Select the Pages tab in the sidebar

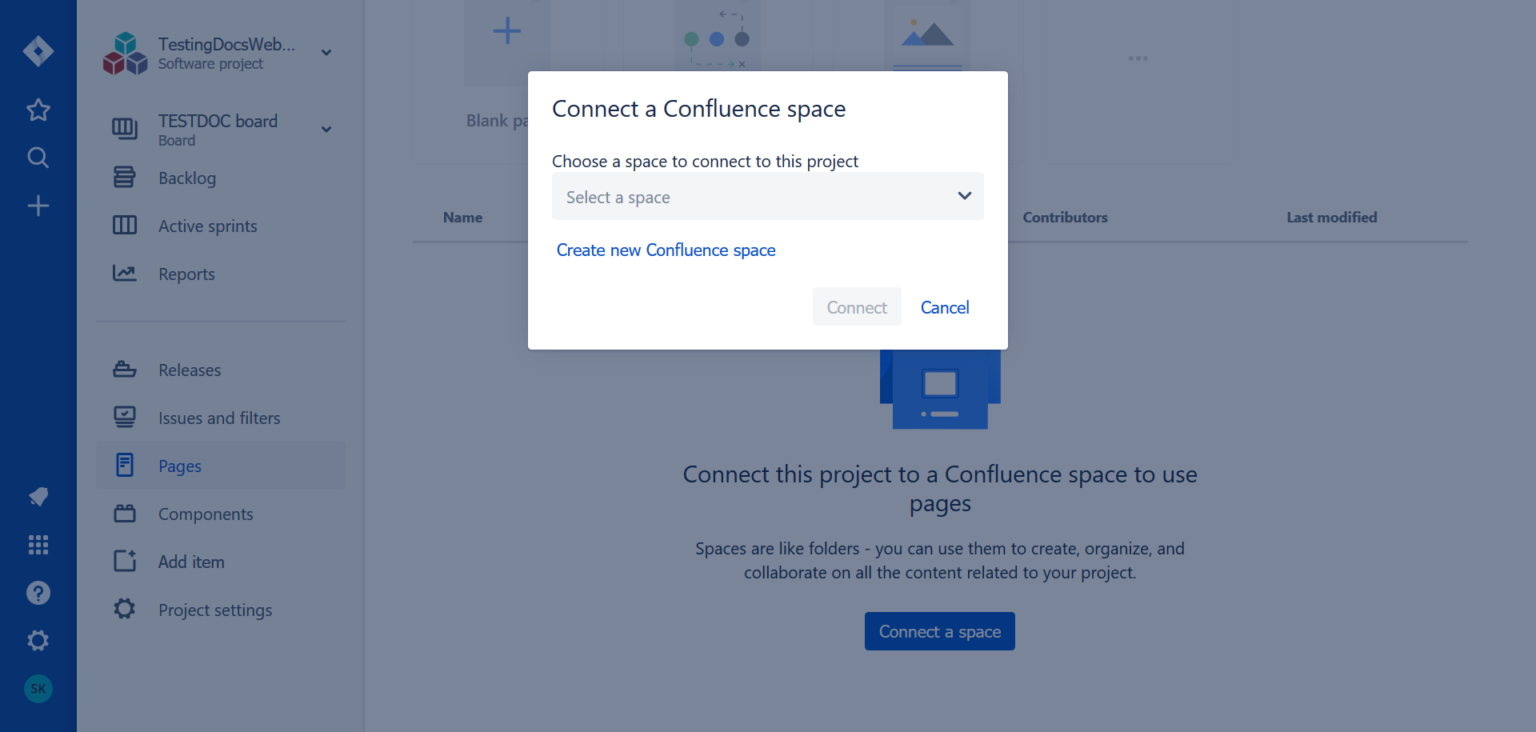(x=180, y=465)
